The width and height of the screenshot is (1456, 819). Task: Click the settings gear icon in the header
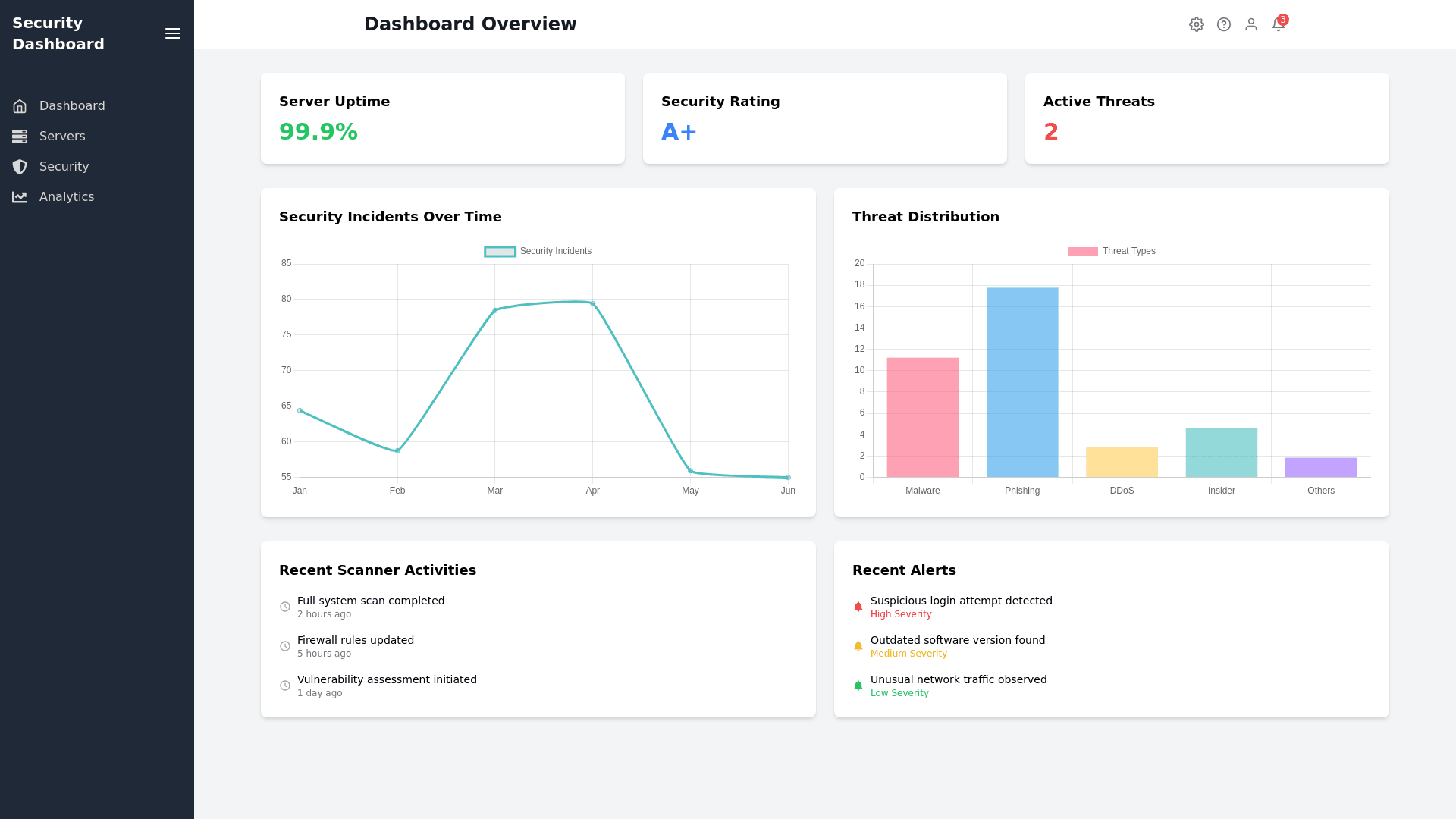coord(1197,24)
